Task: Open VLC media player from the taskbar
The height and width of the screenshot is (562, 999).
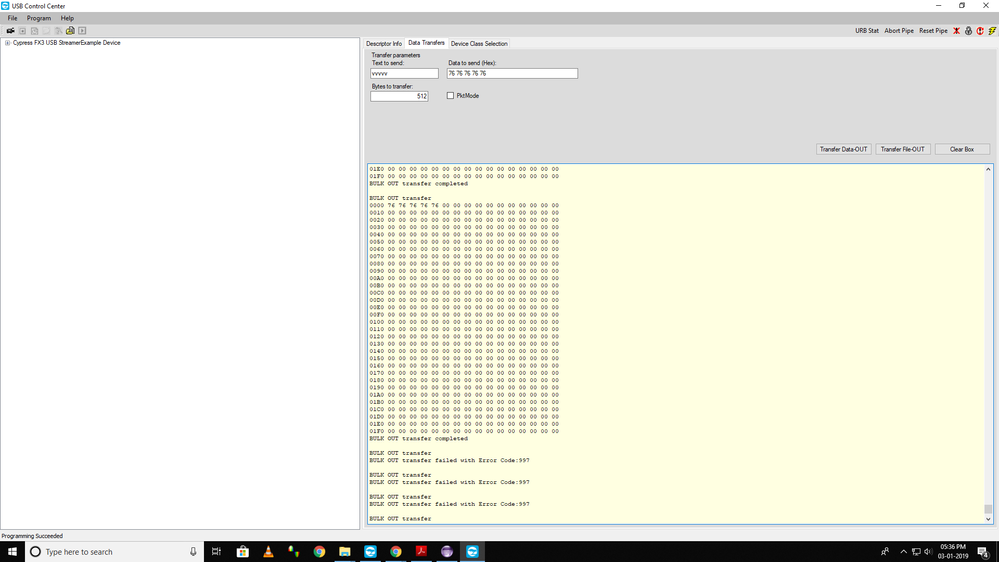Action: [x=268, y=552]
